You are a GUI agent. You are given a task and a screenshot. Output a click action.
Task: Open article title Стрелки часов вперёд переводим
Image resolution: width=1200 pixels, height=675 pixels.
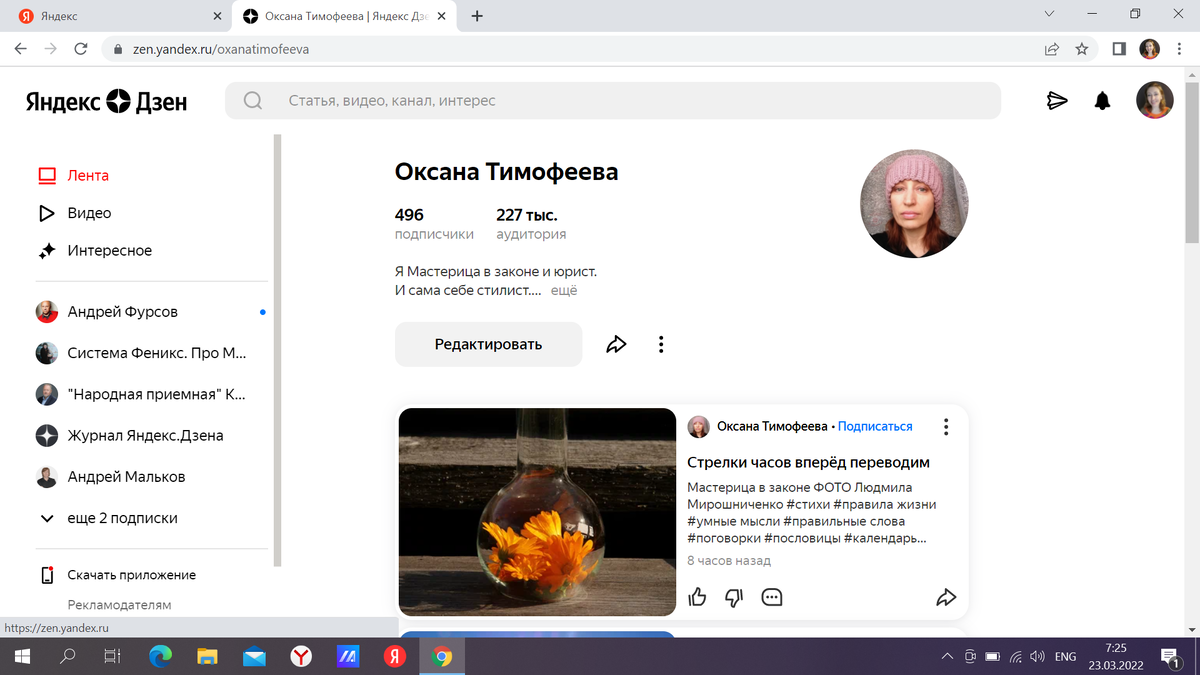click(x=809, y=462)
